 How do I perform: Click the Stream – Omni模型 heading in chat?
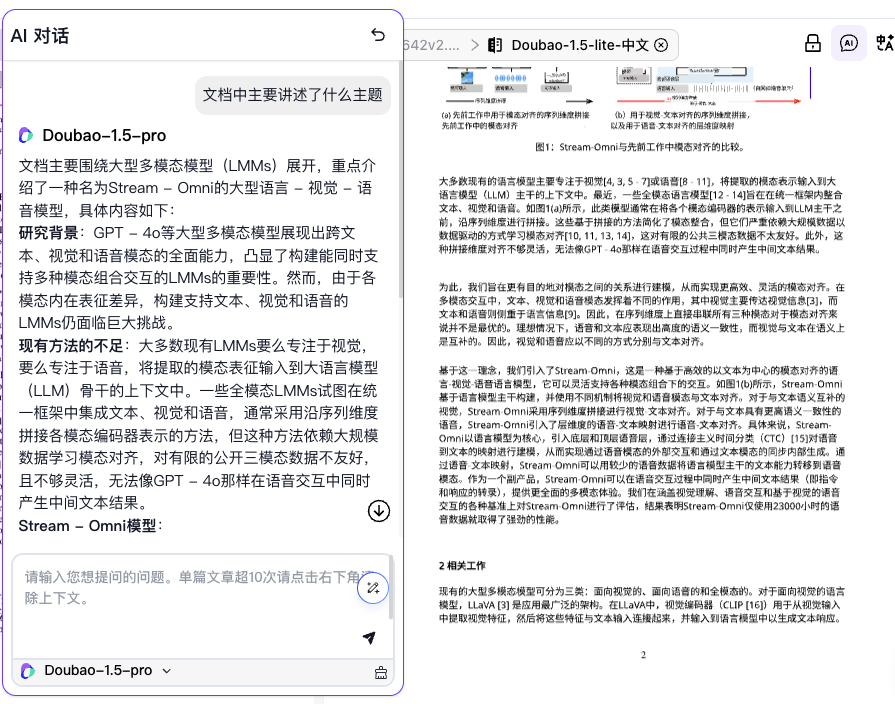click(88, 526)
